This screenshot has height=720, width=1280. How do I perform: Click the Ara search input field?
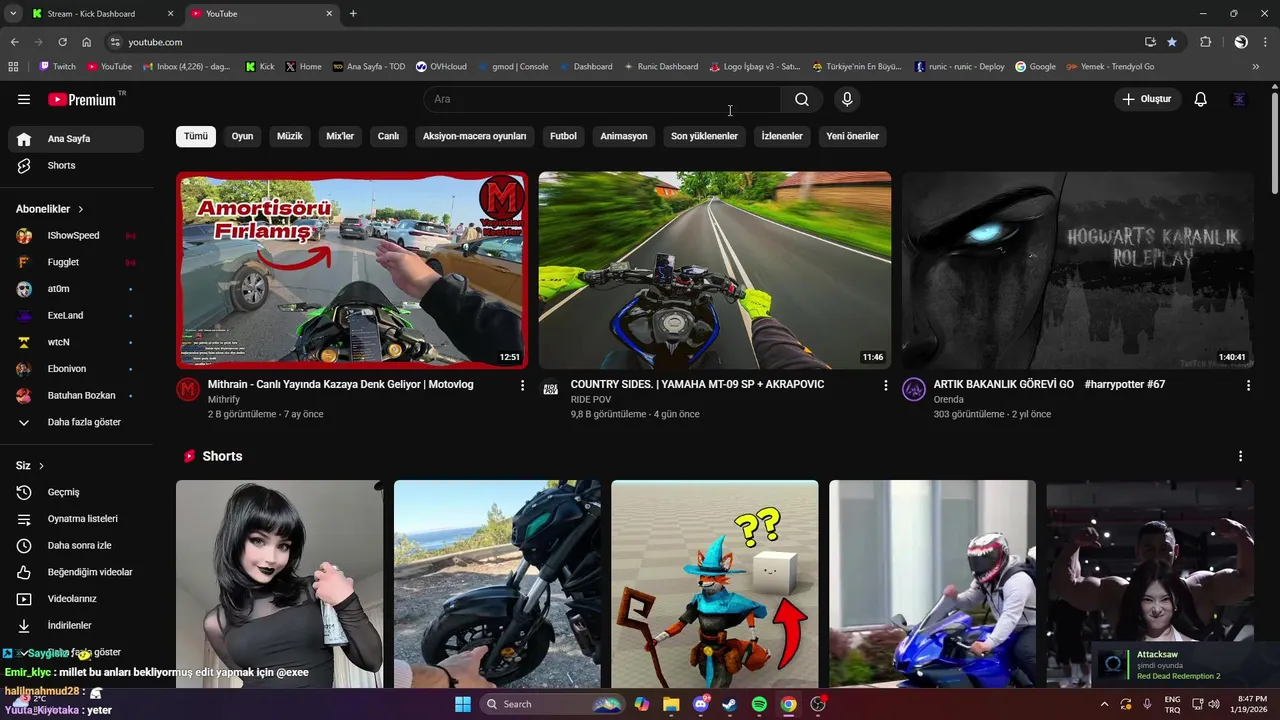click(x=602, y=99)
